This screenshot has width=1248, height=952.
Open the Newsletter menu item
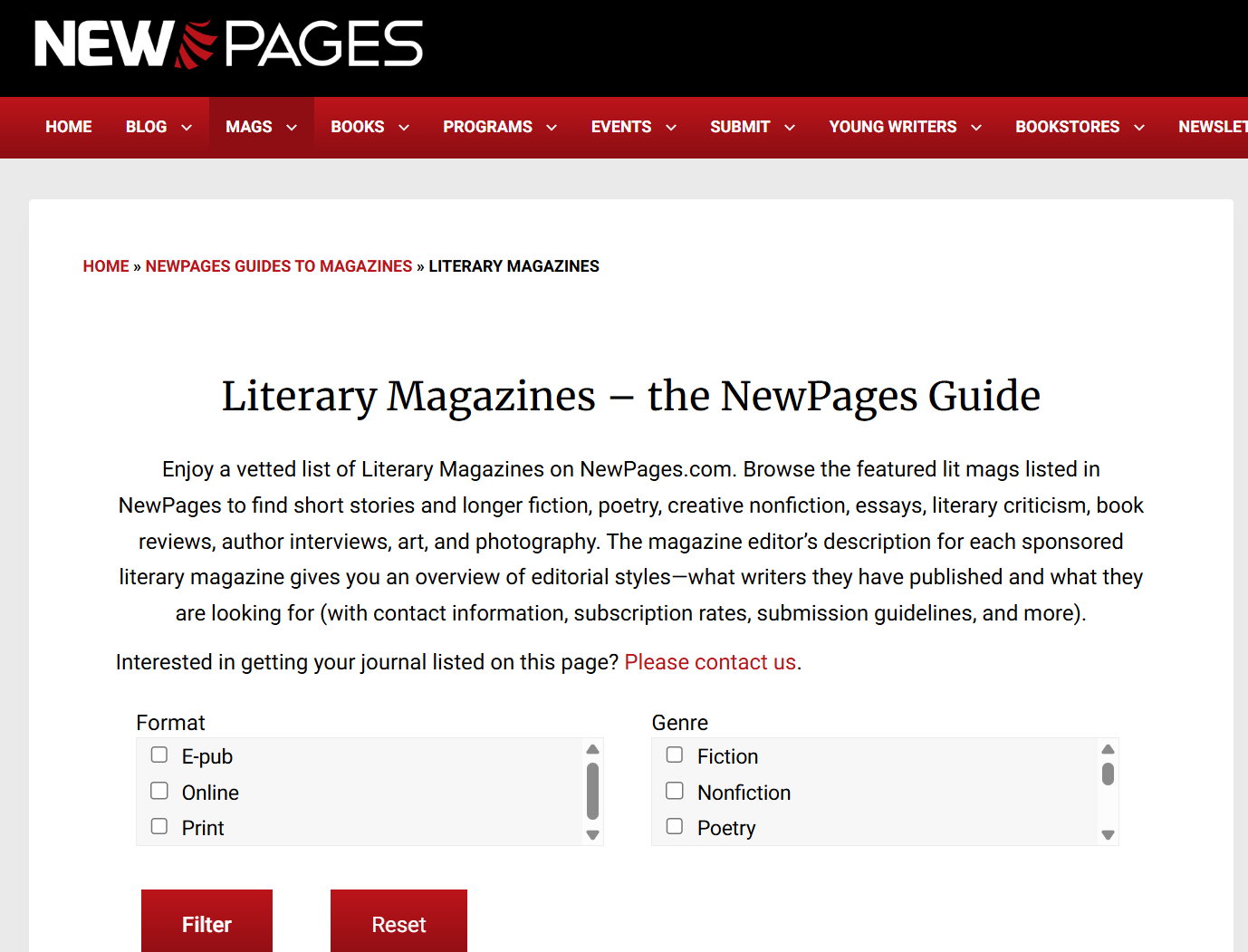(x=1213, y=127)
